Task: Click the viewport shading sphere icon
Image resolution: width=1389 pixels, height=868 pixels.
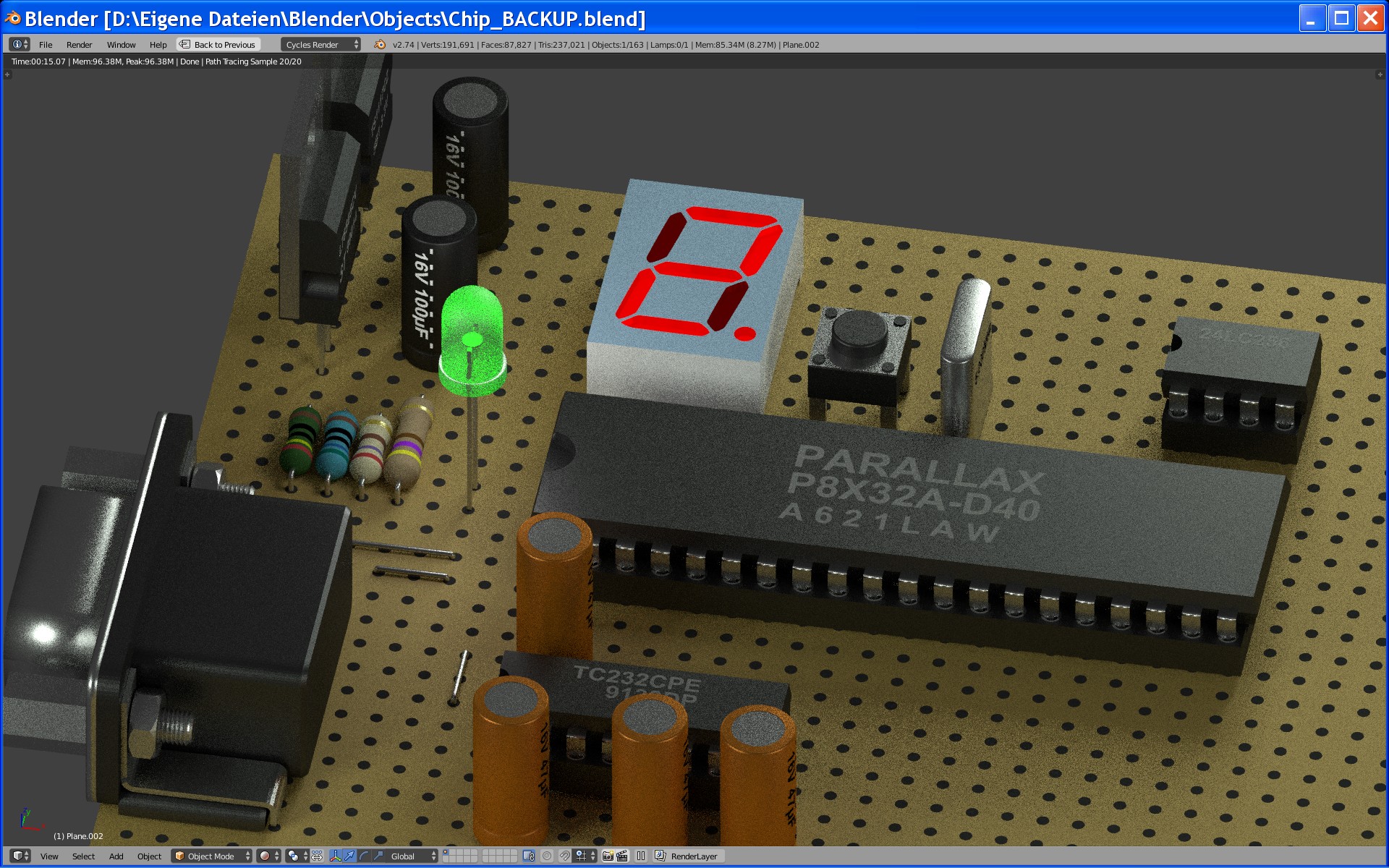Action: (266, 856)
